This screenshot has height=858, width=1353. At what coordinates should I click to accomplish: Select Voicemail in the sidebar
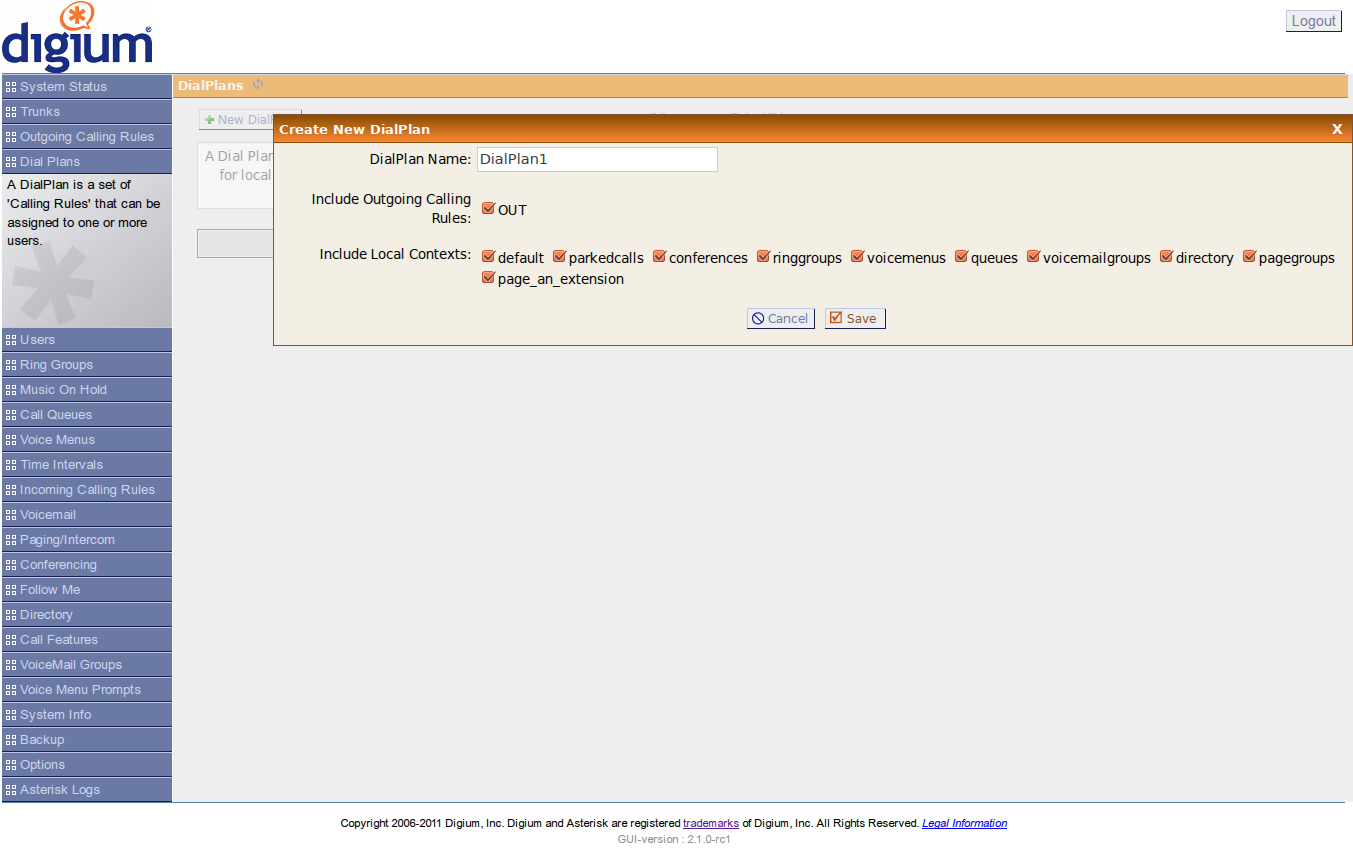coord(86,515)
